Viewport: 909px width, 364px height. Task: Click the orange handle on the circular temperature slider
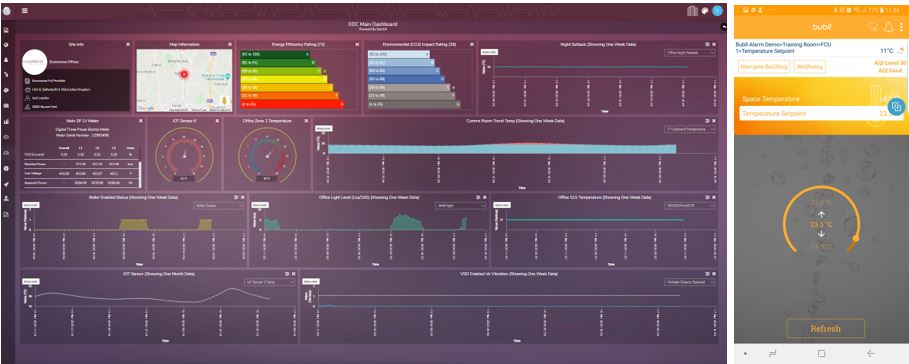[x=856, y=238]
